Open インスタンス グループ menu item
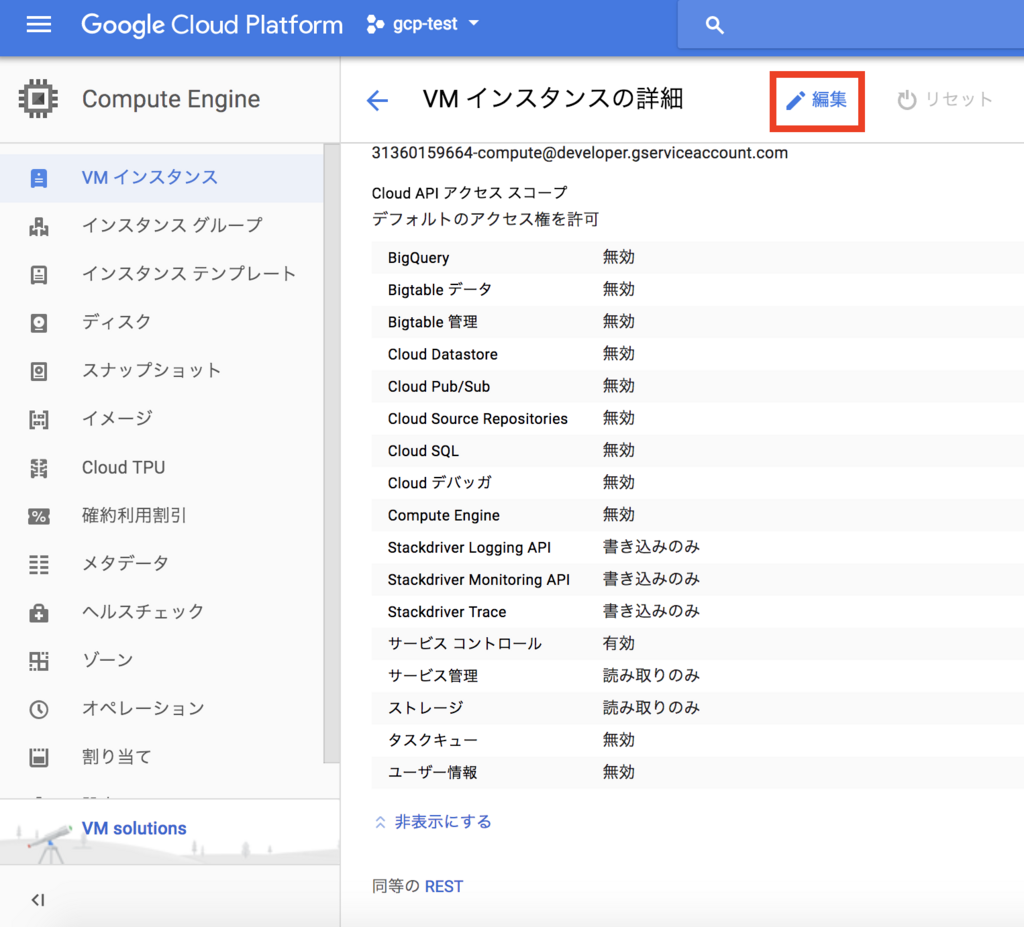 click(x=161, y=226)
